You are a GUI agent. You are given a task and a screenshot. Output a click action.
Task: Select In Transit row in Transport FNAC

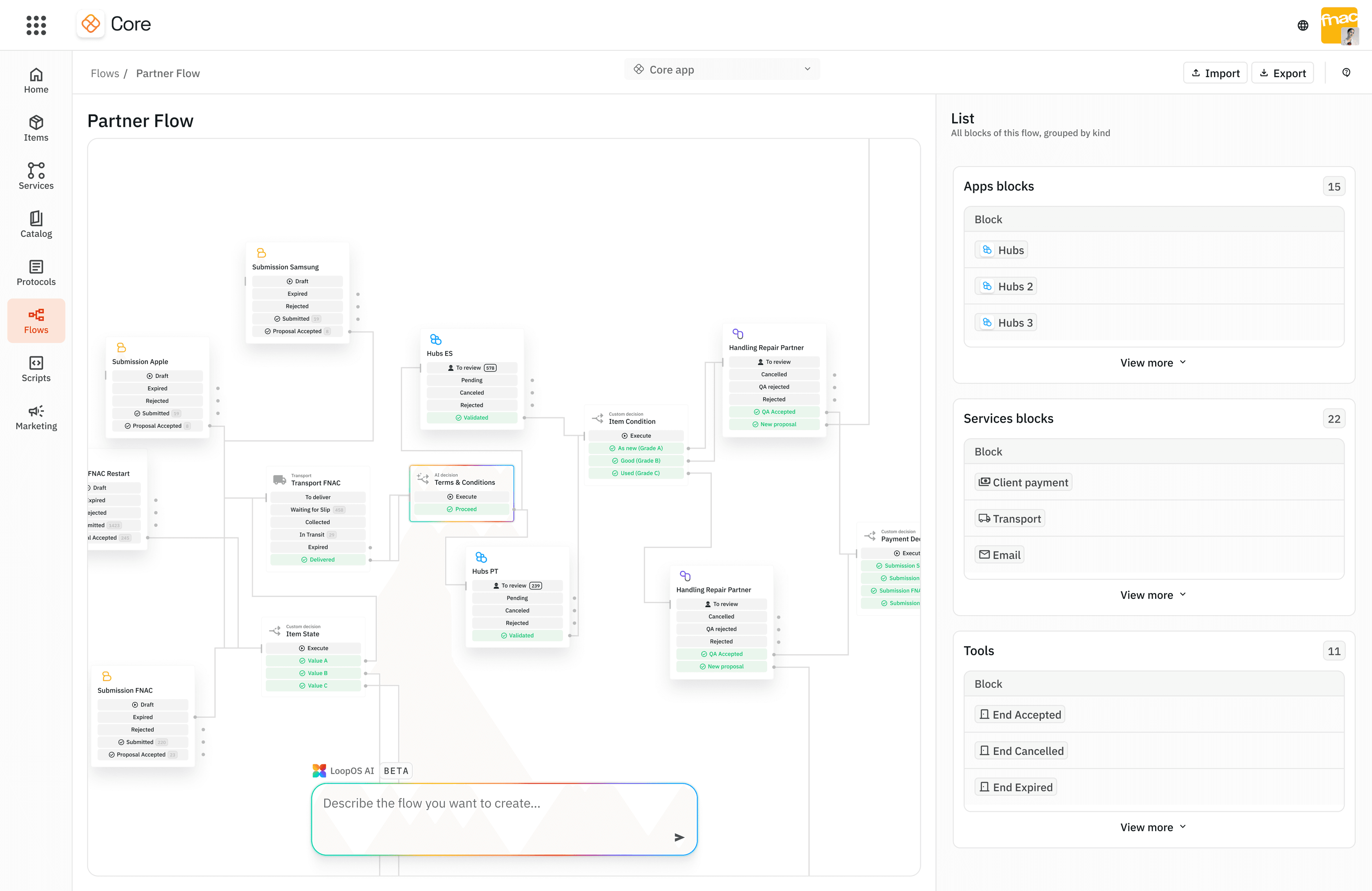point(318,535)
